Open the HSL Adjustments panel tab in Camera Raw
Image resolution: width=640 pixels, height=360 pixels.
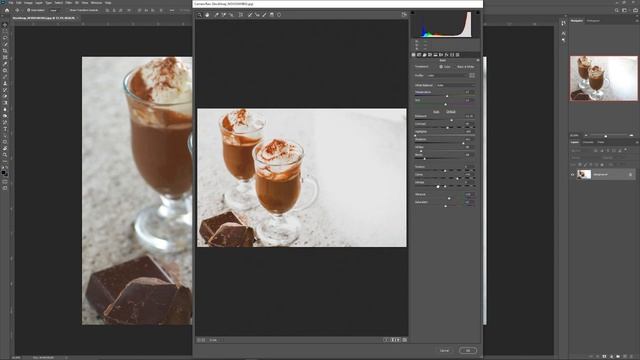click(x=430, y=55)
